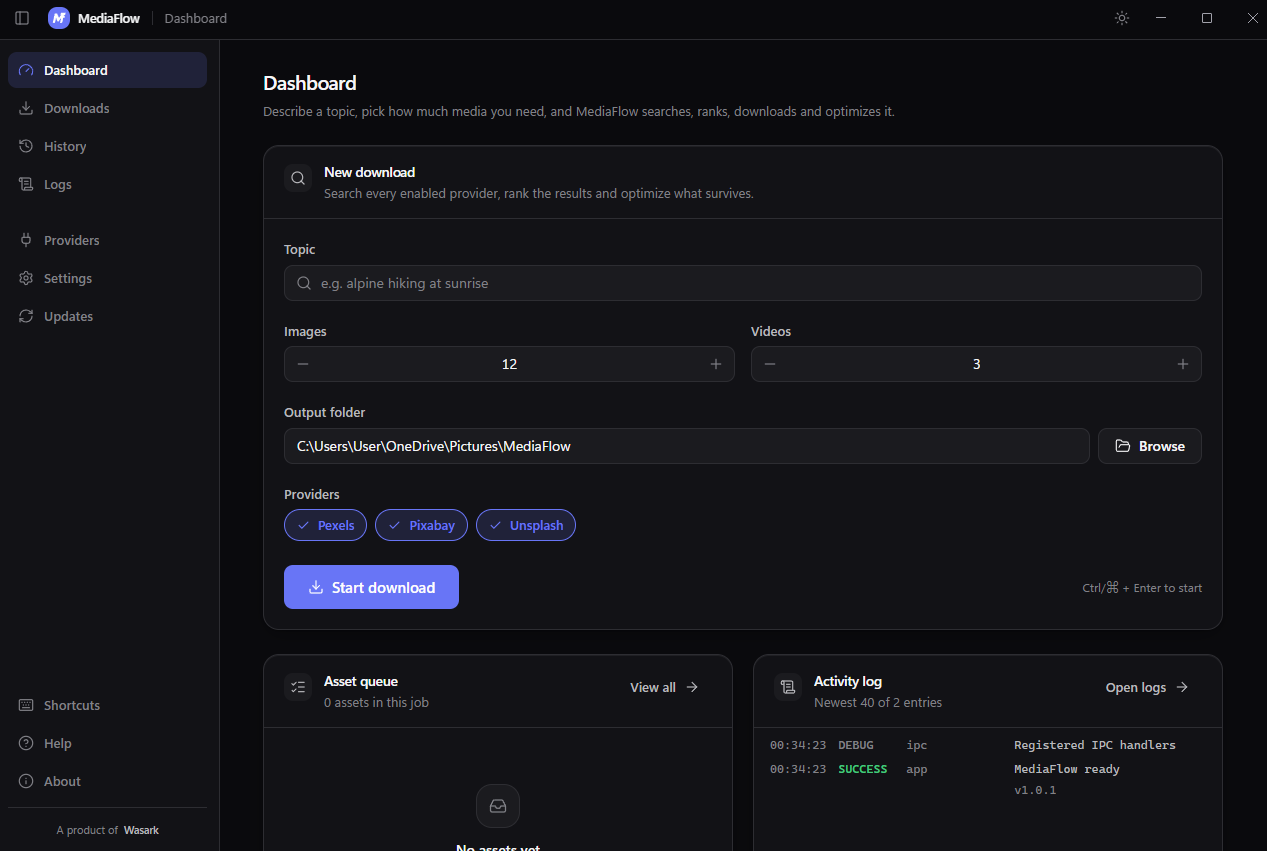Click the 'Registered IPC handlers' log entry
1267x851 pixels.
[x=1095, y=745]
